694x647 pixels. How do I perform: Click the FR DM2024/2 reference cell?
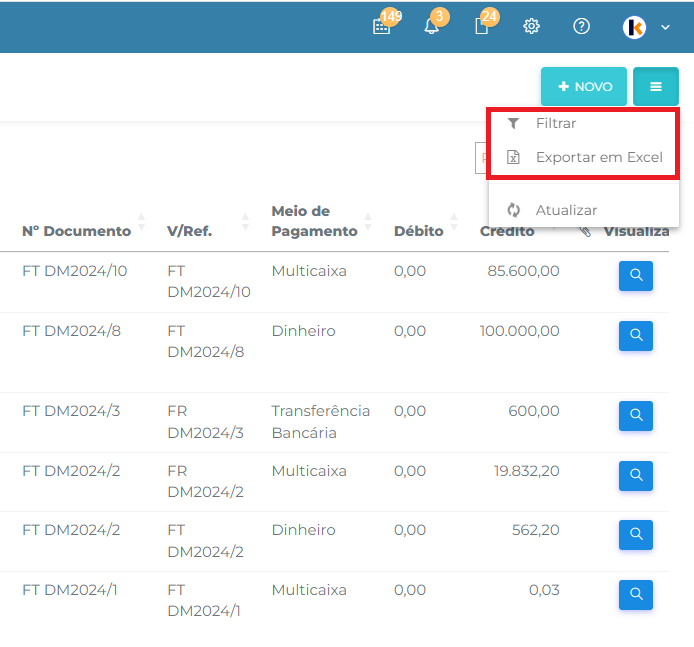pyautogui.click(x=205, y=481)
